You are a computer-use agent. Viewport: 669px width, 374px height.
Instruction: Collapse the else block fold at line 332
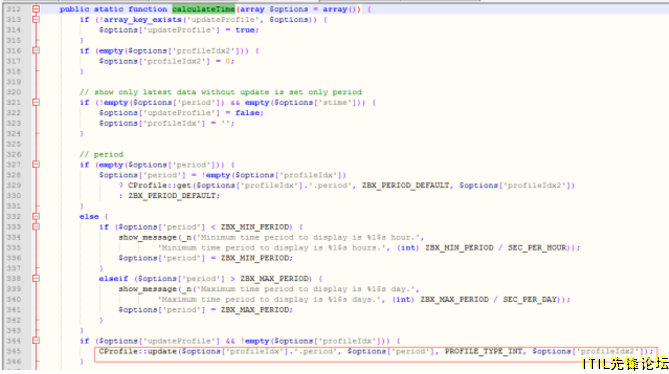pos(36,217)
